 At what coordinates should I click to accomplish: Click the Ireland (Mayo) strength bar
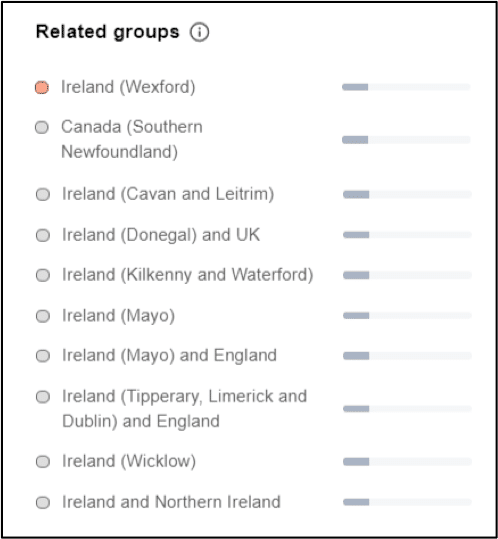pos(407,316)
